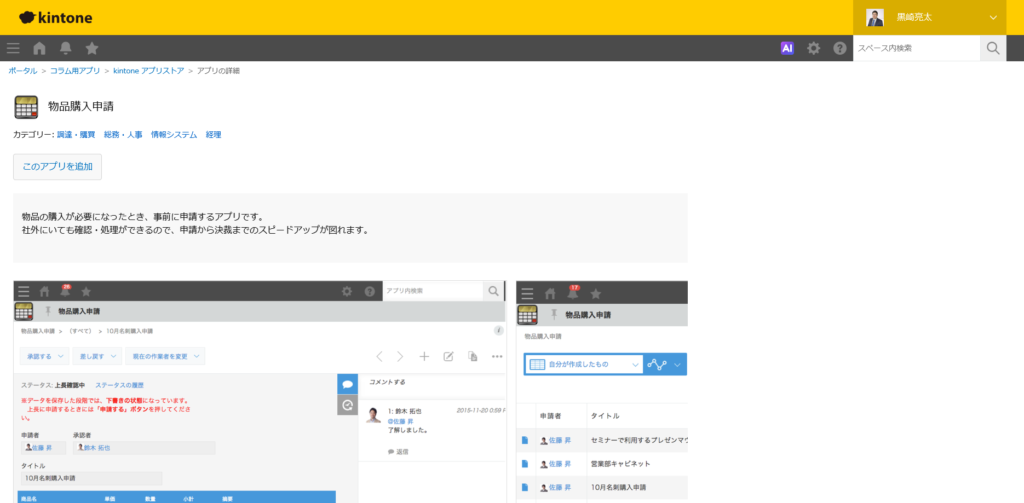Viewport: 1024px width, 503px height.
Task: Click the 物品購入申請 calculator app icon
Action: coord(26,106)
